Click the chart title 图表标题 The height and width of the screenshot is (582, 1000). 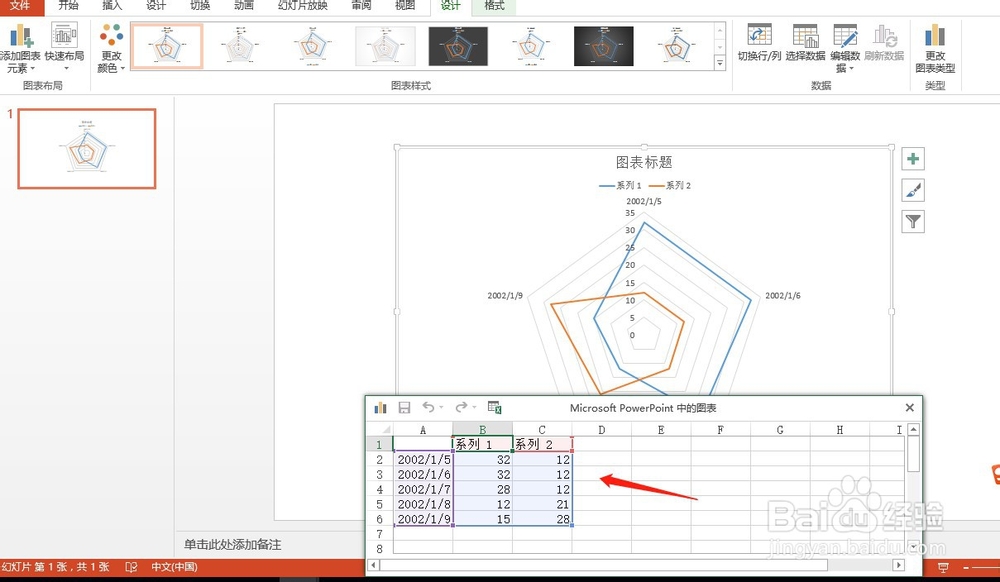[x=644, y=163]
